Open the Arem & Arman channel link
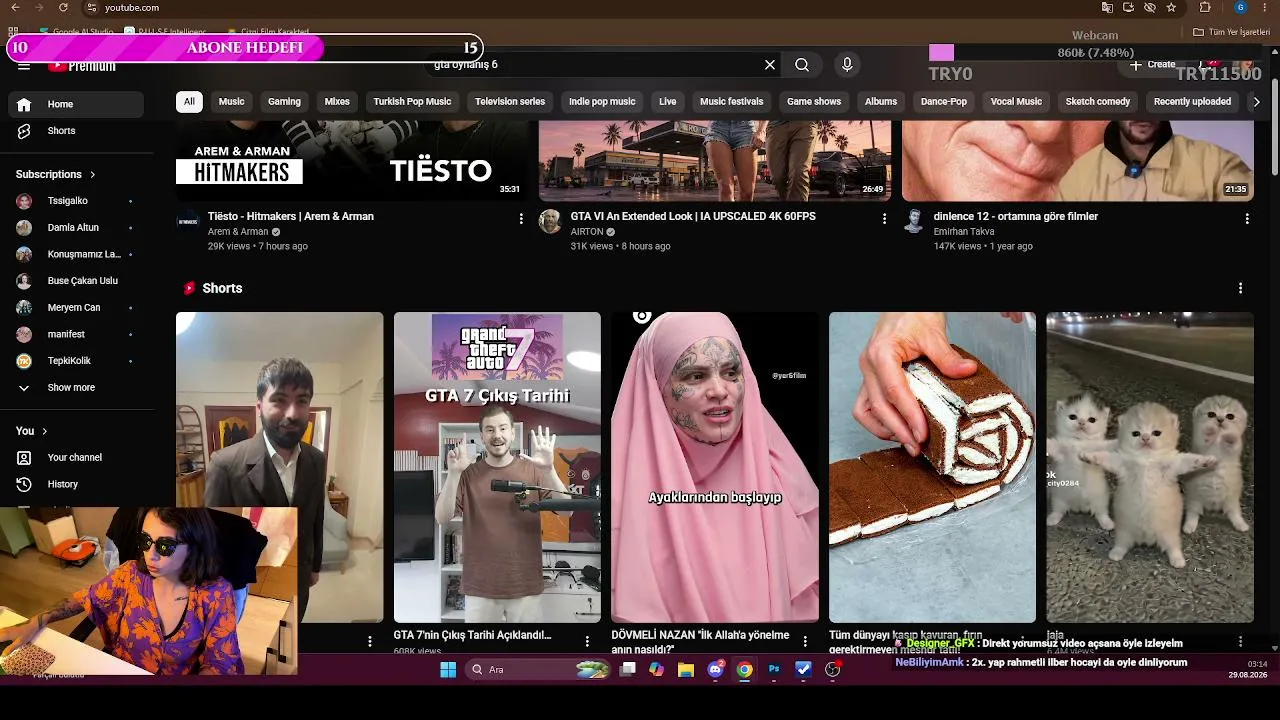1280x720 pixels. 238,232
